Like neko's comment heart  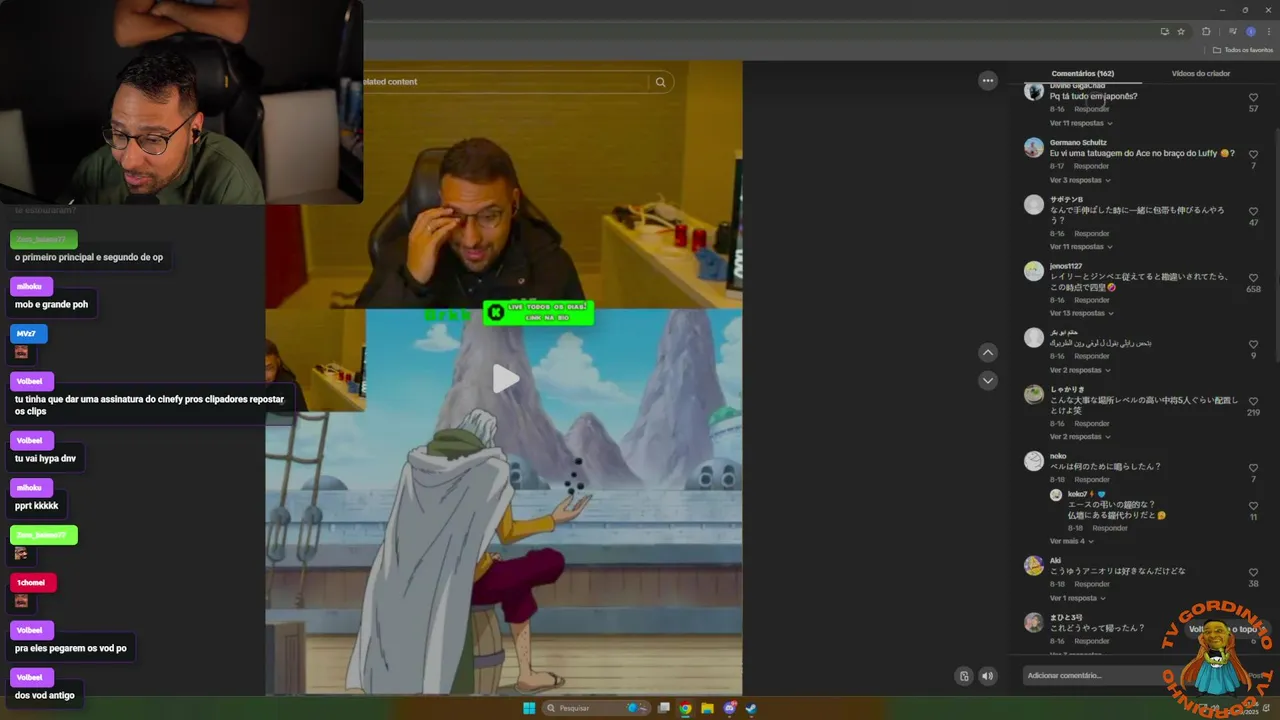[x=1253, y=468]
